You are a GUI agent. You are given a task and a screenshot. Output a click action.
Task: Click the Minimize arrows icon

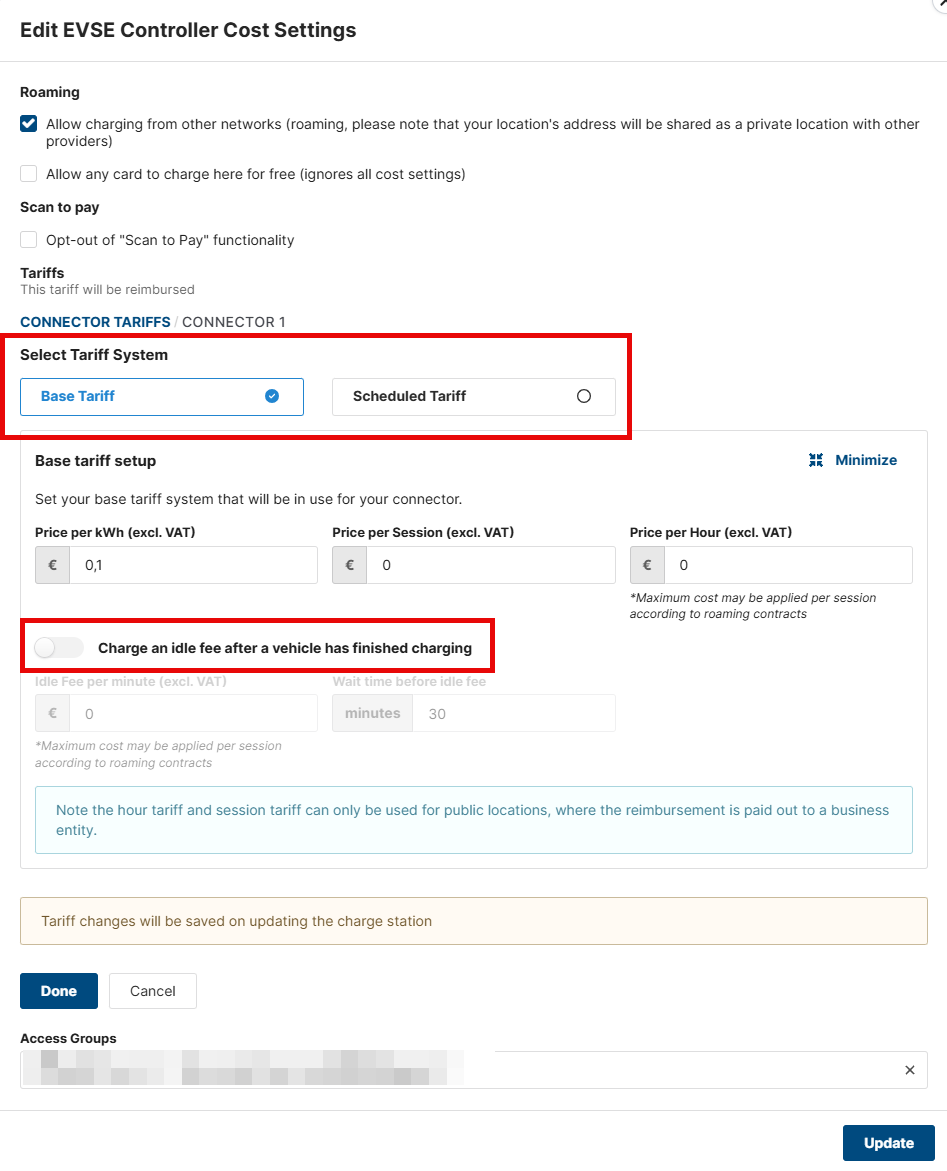coord(816,460)
